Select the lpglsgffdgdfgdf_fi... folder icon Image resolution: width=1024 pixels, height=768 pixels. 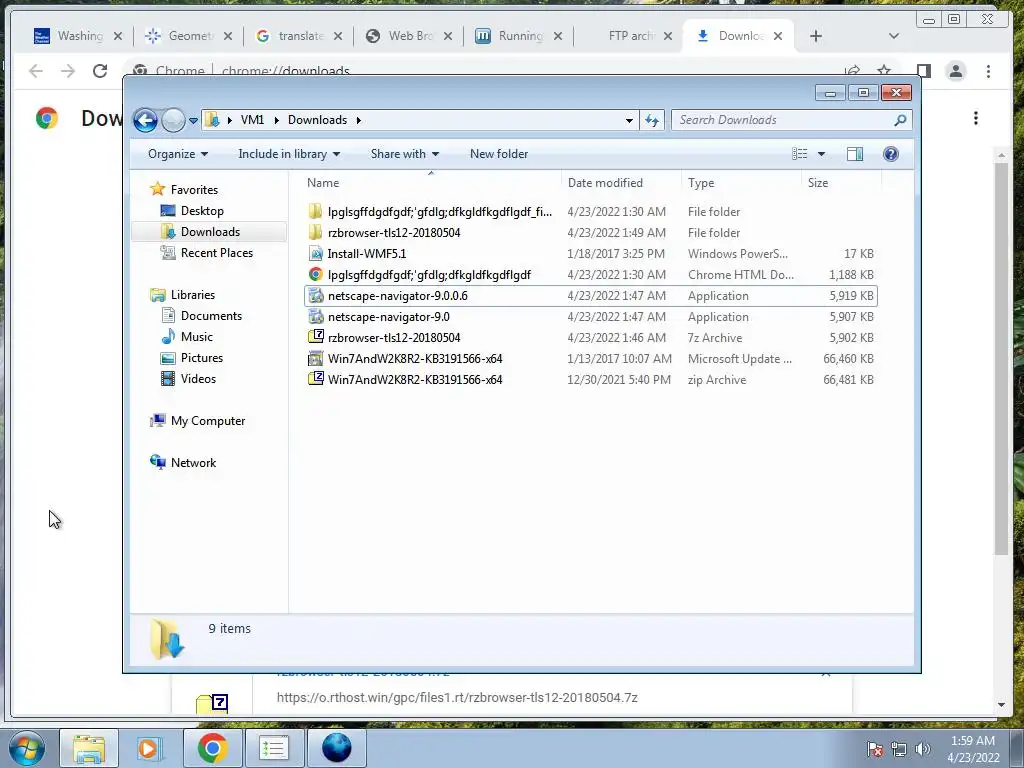pyautogui.click(x=315, y=212)
